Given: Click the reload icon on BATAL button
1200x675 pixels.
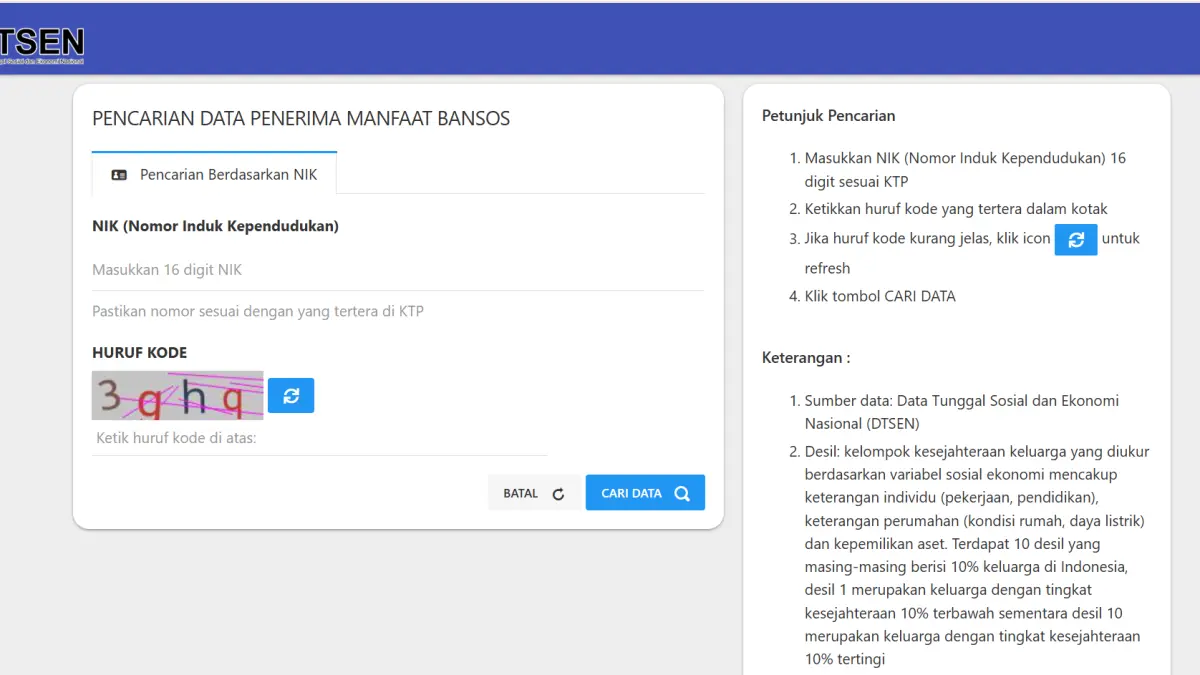Looking at the screenshot, I should coord(559,494).
